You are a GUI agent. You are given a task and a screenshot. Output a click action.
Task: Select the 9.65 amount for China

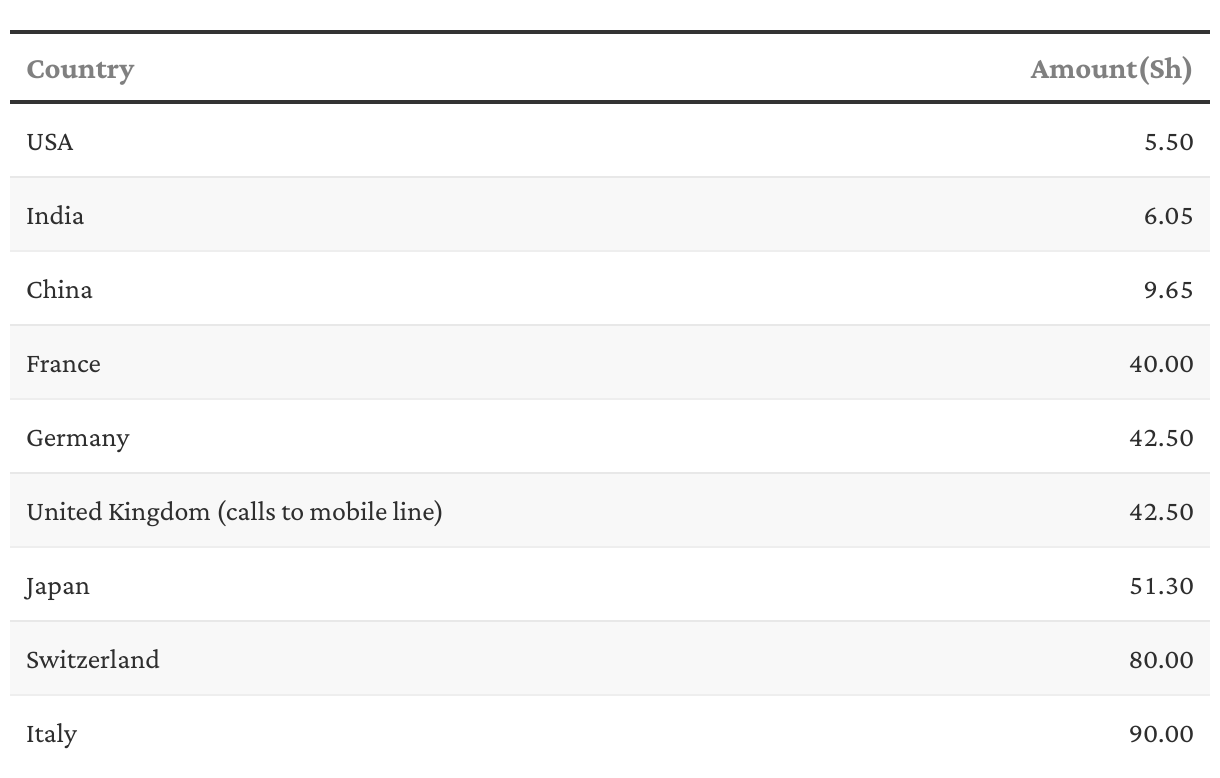[1168, 290]
